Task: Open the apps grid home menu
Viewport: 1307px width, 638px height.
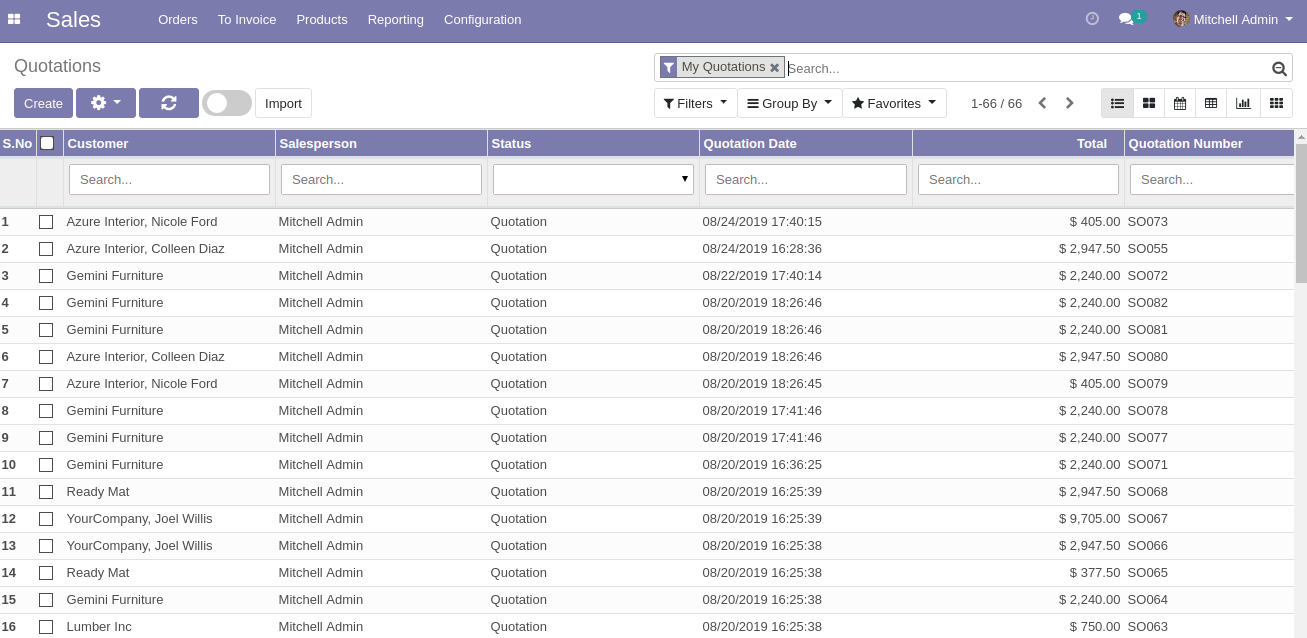Action: point(14,19)
